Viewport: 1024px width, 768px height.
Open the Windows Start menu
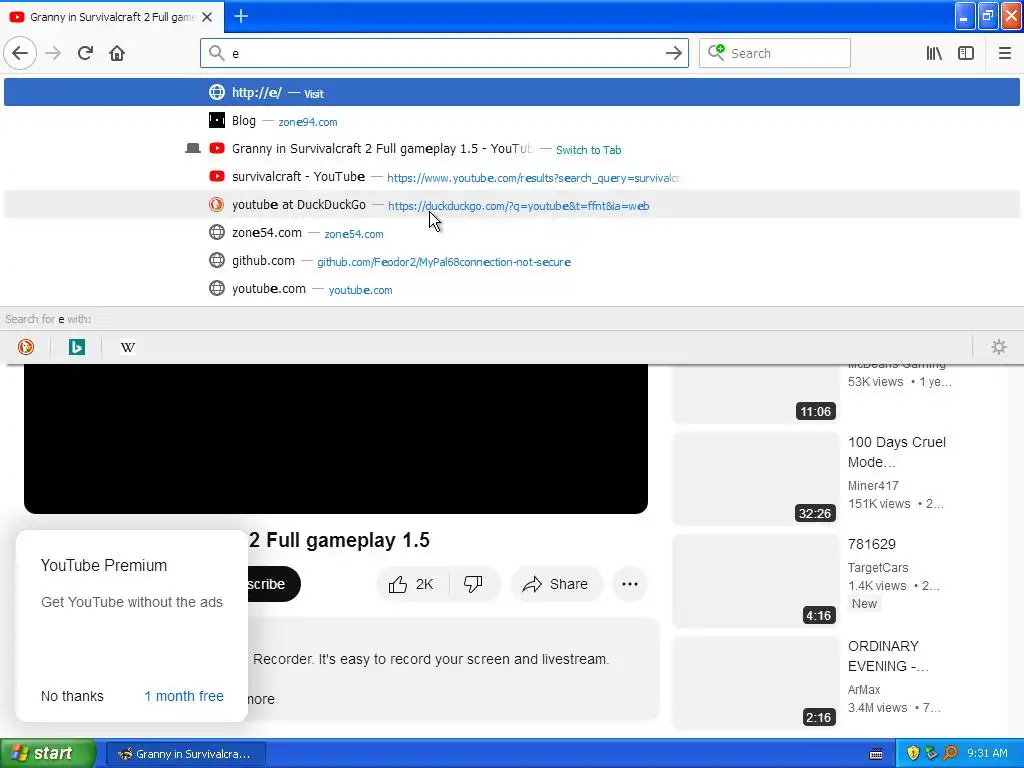point(48,753)
